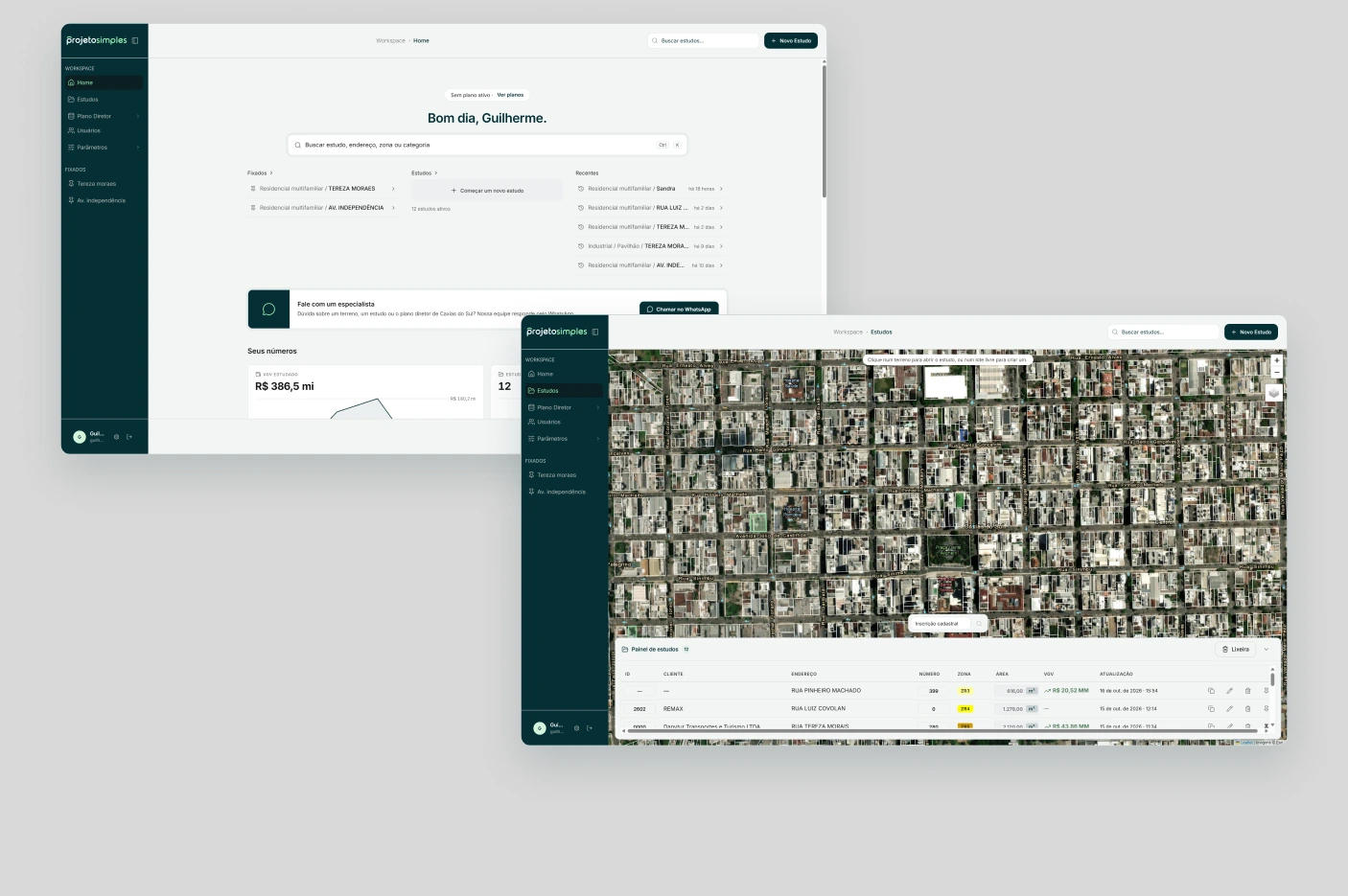Duplicate the REMAX study row
The height and width of the screenshot is (896, 1348).
(x=1211, y=709)
